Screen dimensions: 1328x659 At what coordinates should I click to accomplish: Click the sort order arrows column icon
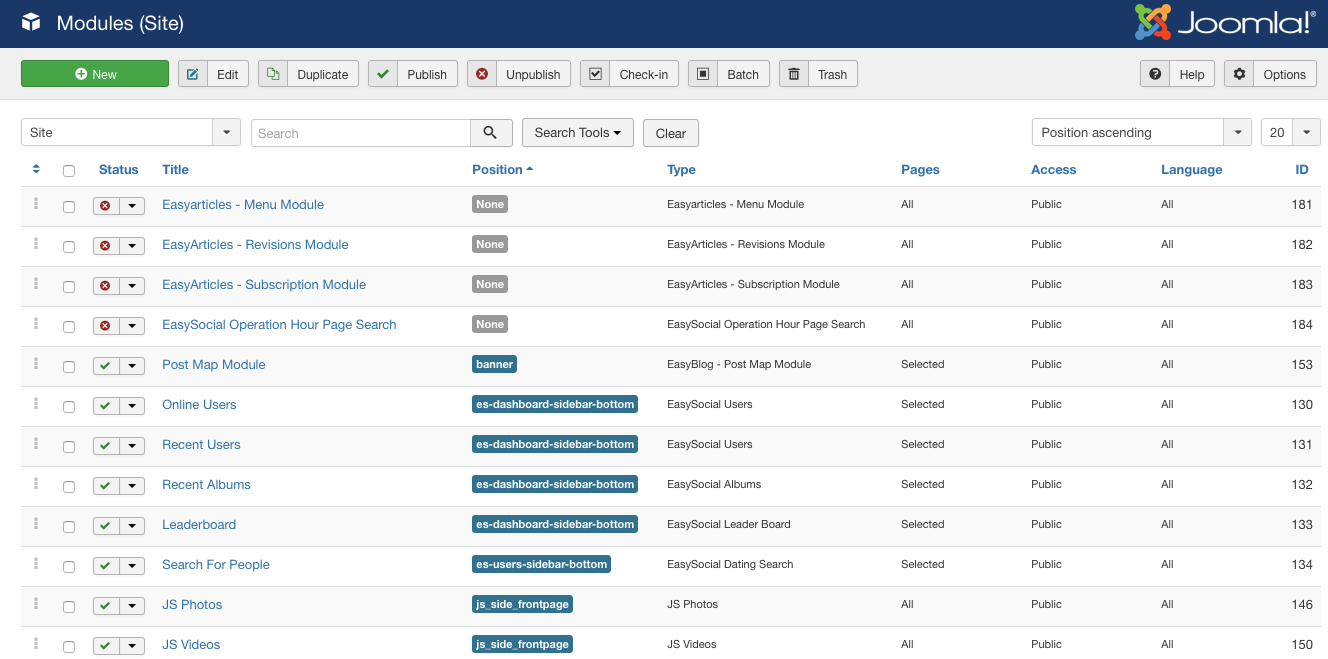(x=36, y=169)
